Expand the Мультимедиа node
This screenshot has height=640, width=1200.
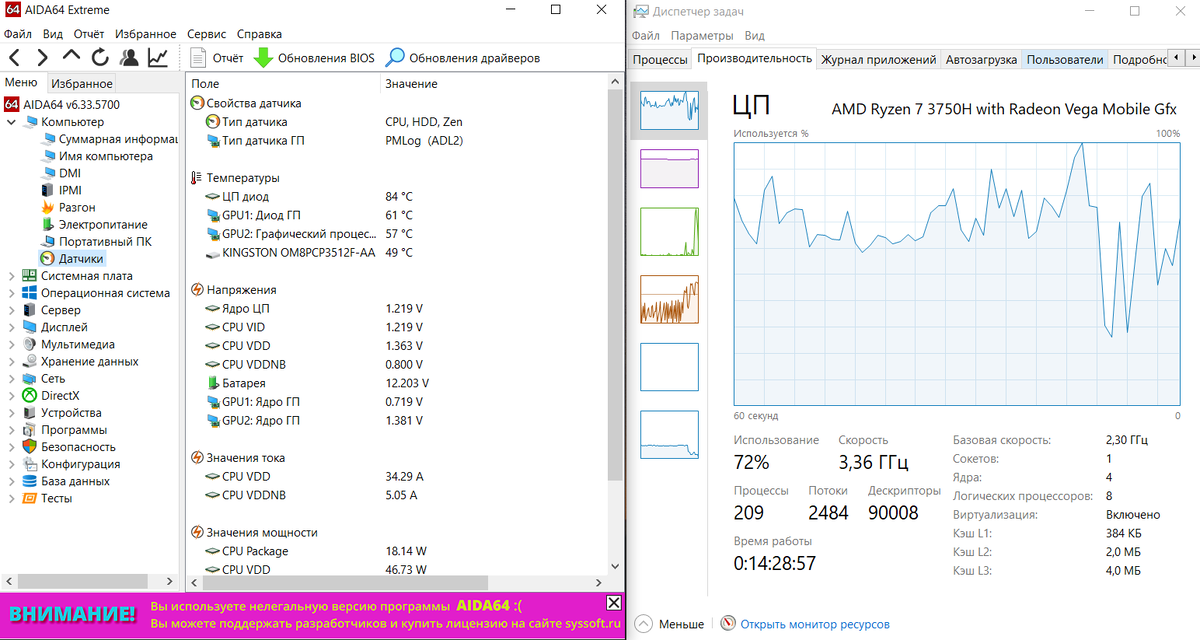11,344
